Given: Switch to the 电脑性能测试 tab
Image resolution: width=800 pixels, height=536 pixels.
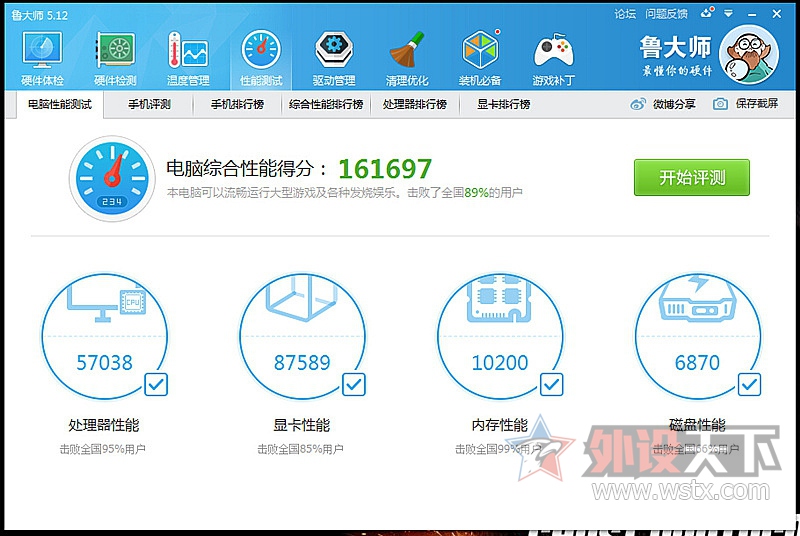Looking at the screenshot, I should pos(60,105).
